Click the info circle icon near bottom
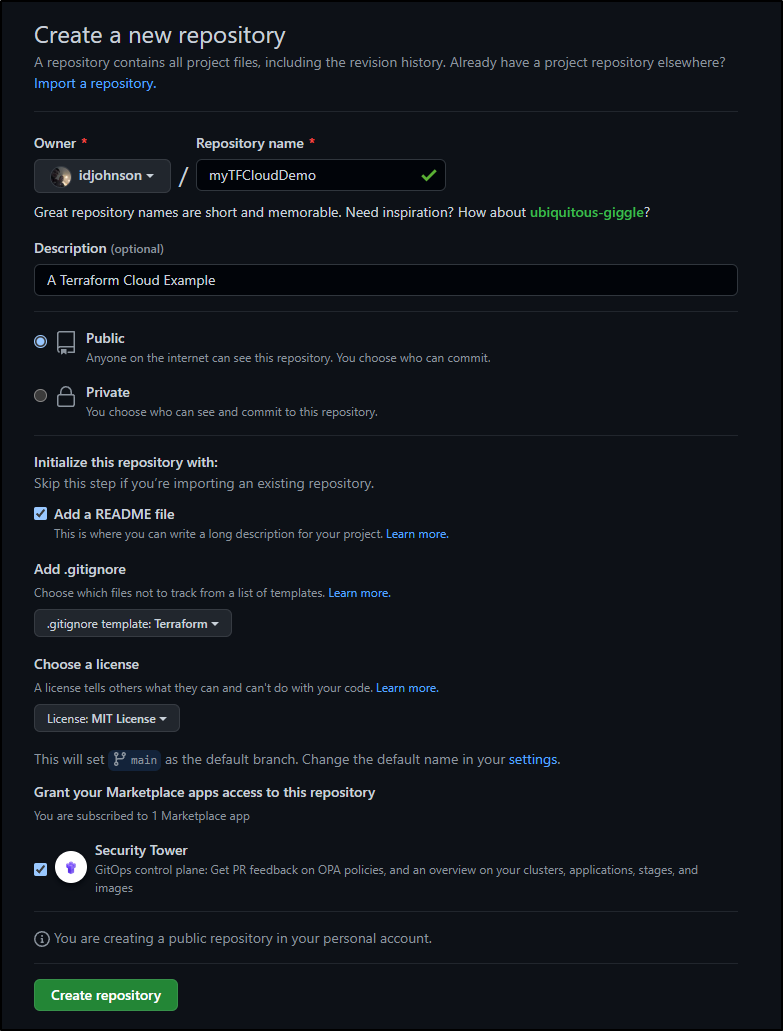 coord(41,939)
